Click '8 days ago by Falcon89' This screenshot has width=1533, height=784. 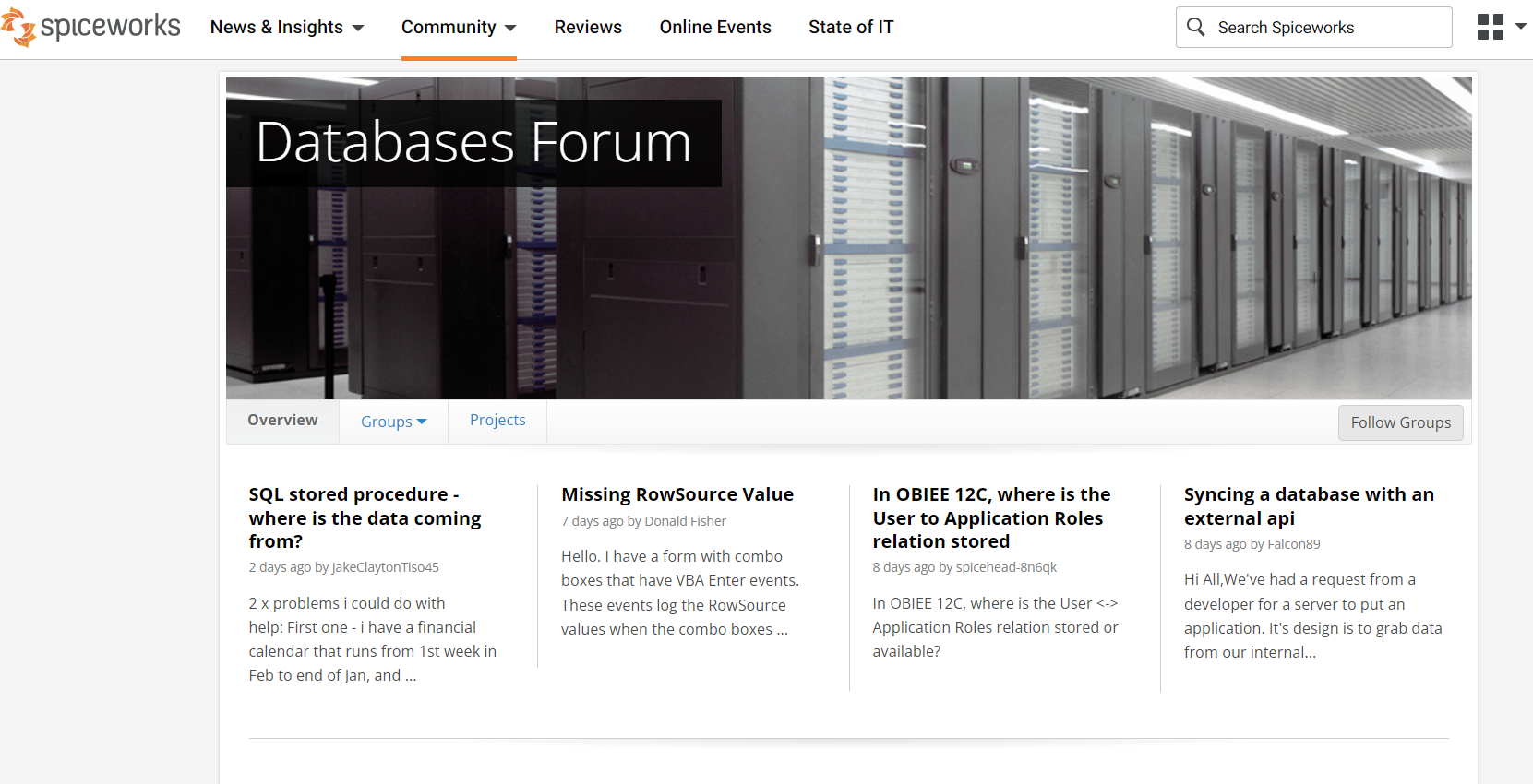coord(1252,544)
